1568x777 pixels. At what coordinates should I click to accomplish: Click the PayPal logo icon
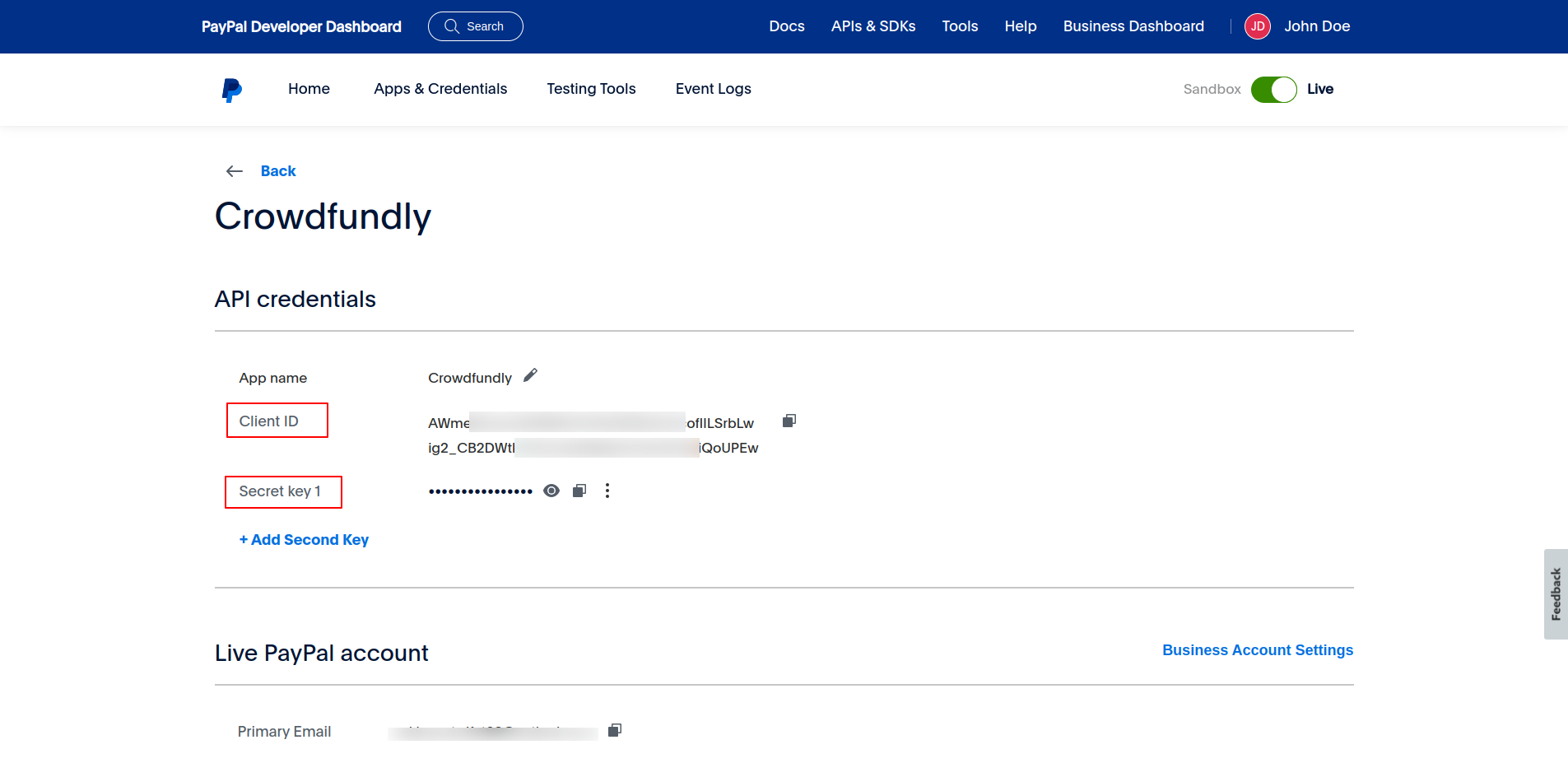[232, 90]
